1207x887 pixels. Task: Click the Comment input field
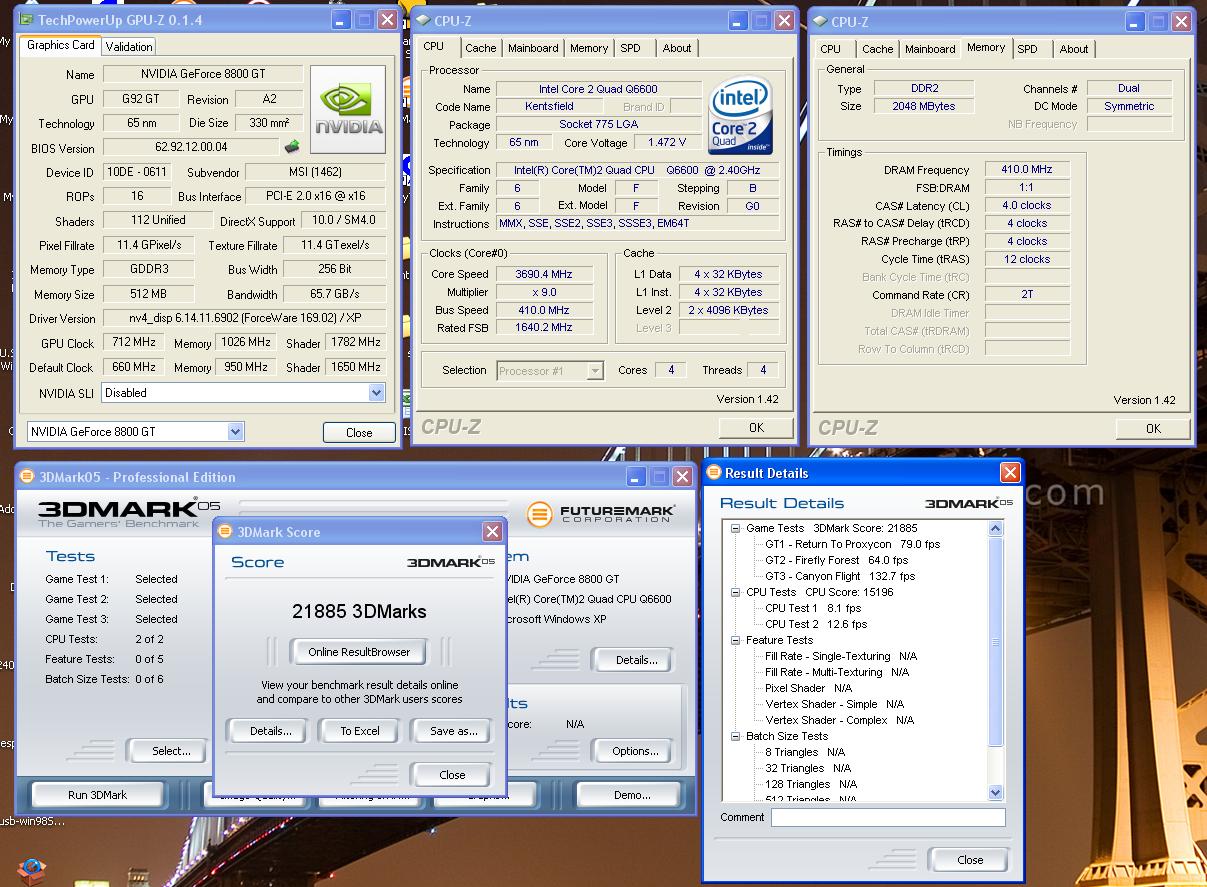pos(888,818)
